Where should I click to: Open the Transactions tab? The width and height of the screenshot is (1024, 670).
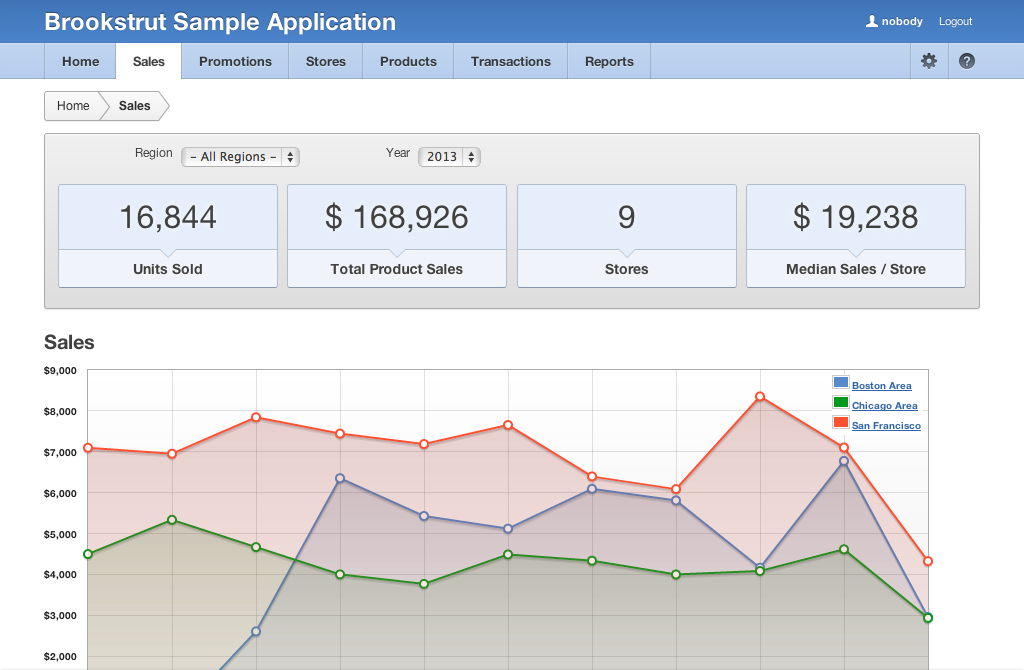click(x=510, y=61)
